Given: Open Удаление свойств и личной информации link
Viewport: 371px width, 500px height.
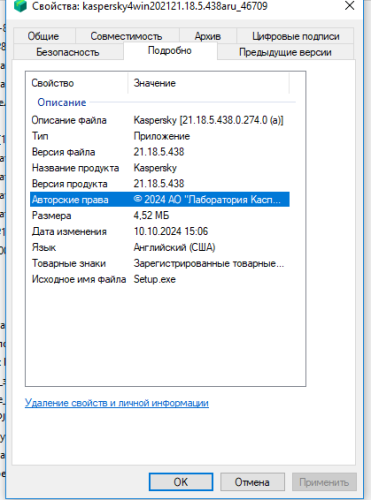Looking at the screenshot, I should tap(117, 403).
